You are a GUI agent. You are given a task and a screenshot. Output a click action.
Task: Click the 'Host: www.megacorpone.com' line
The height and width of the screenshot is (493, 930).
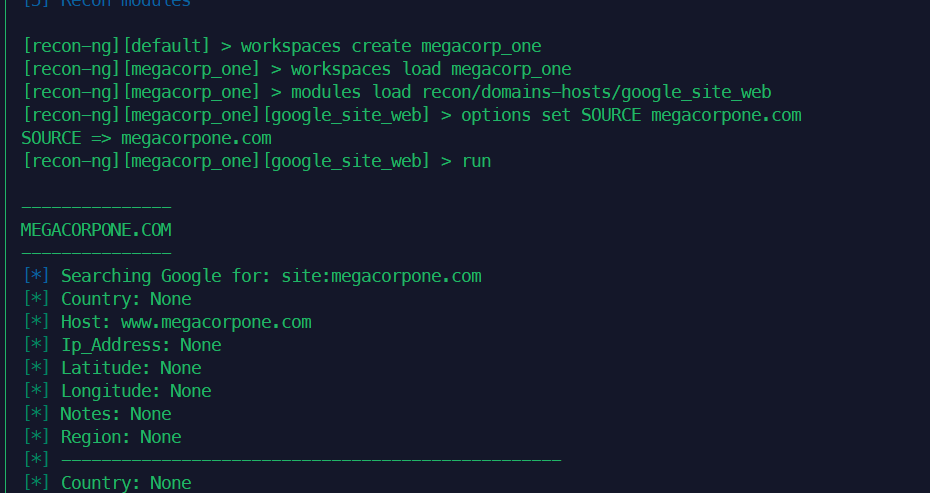[186, 322]
